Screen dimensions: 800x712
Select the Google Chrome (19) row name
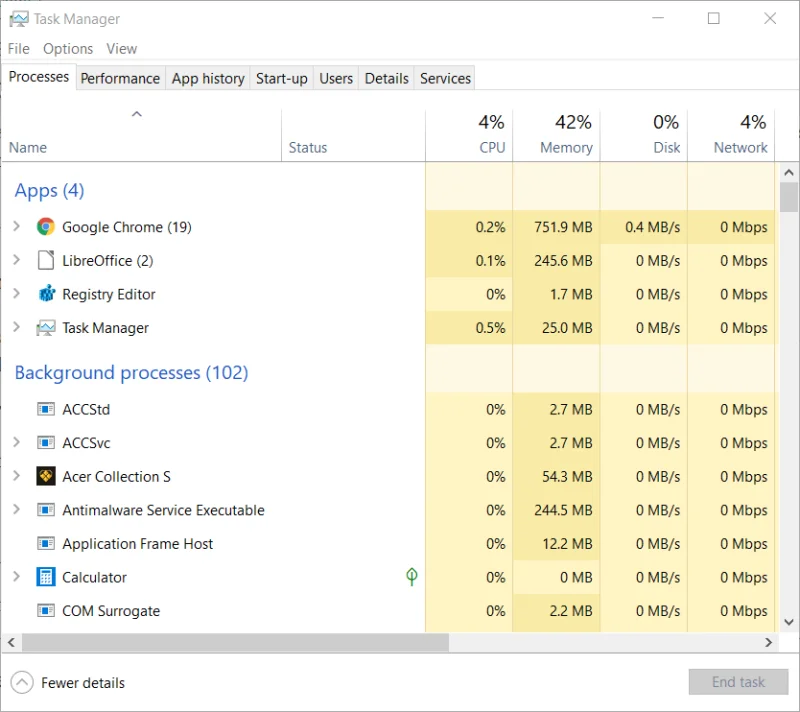pos(127,227)
